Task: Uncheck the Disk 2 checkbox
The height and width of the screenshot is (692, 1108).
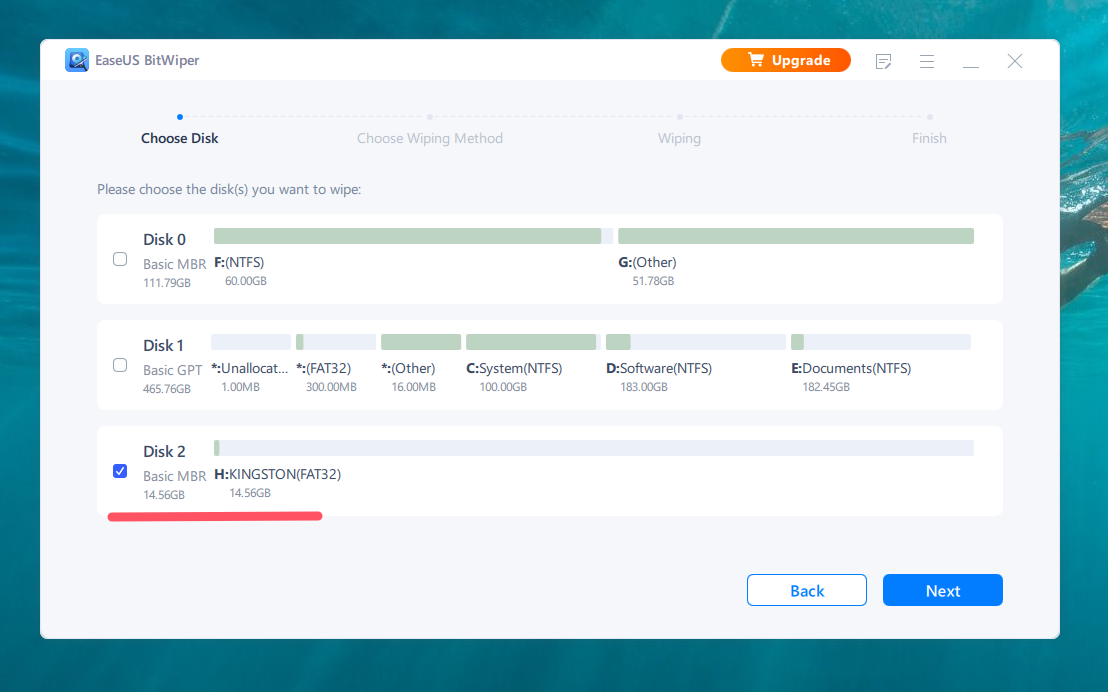Action: pos(120,471)
